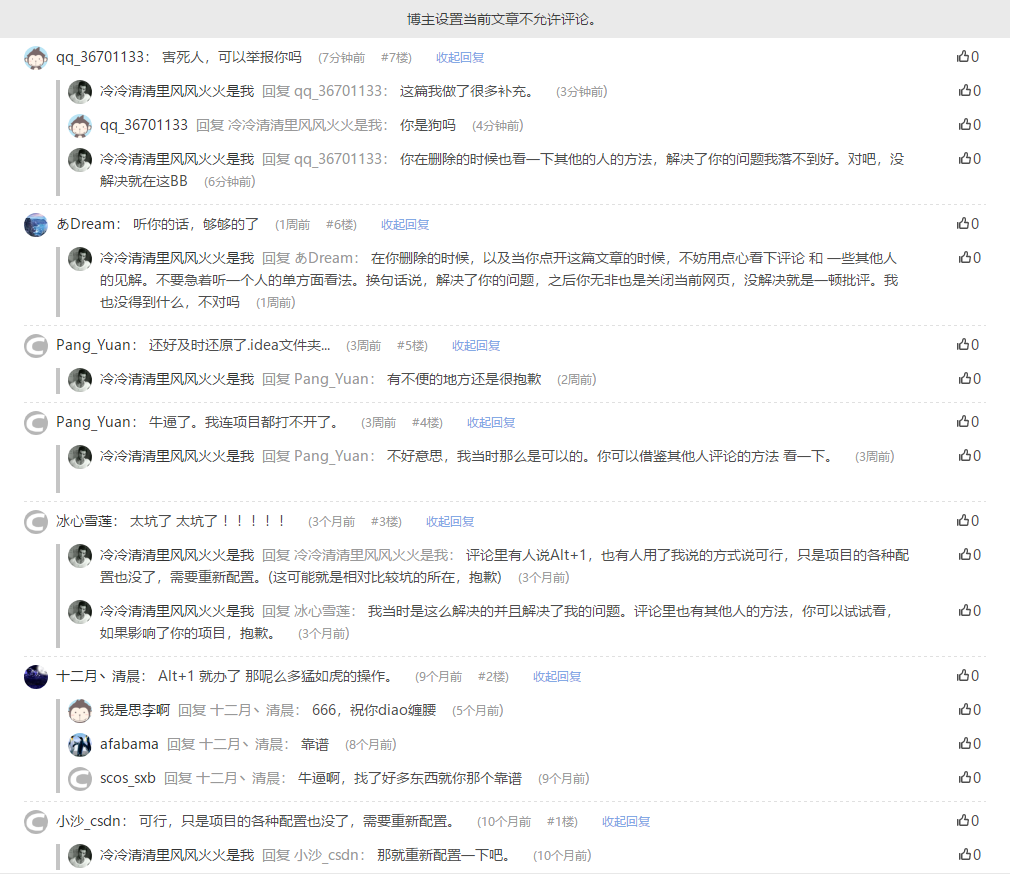Open qq_36701133's profile from floor #7 username

(x=100, y=57)
